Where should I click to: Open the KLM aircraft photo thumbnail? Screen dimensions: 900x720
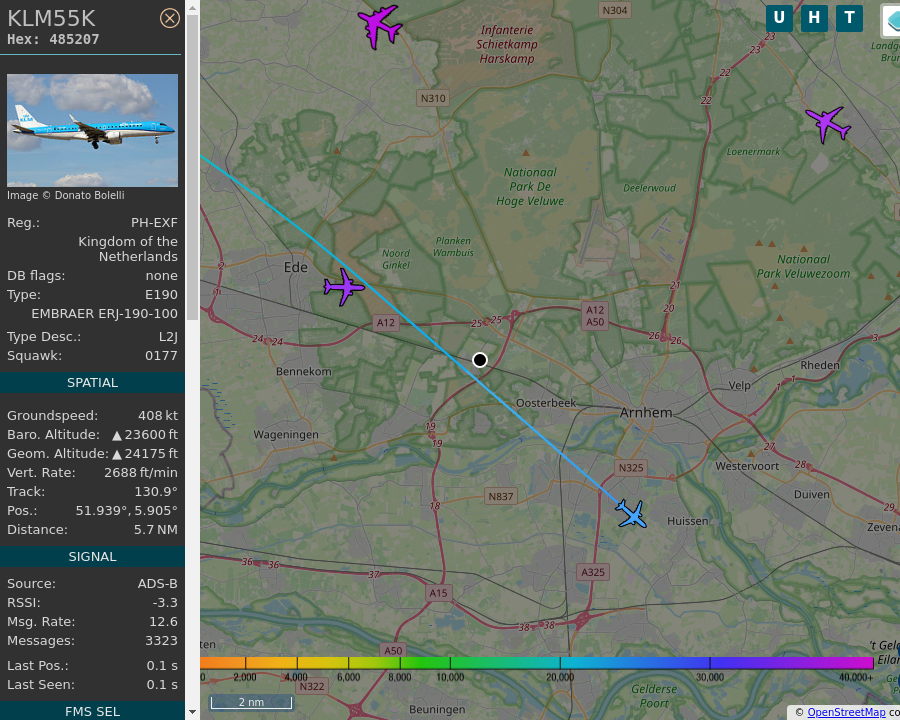coord(92,130)
